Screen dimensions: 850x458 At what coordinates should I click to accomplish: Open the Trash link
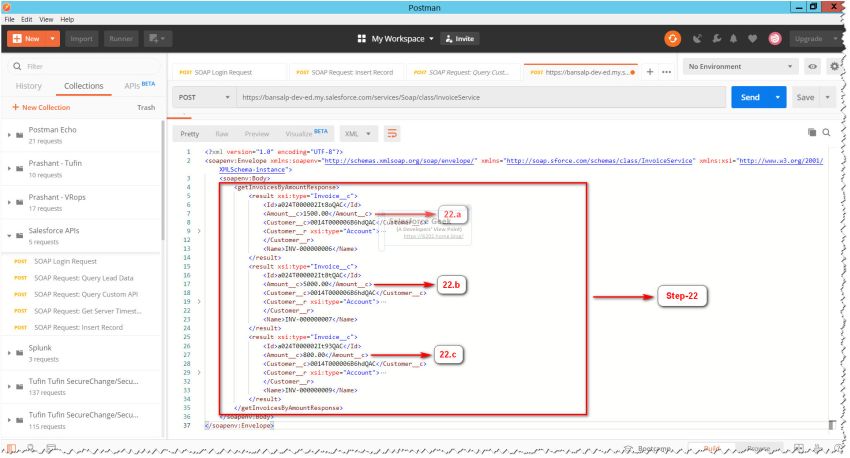click(146, 107)
